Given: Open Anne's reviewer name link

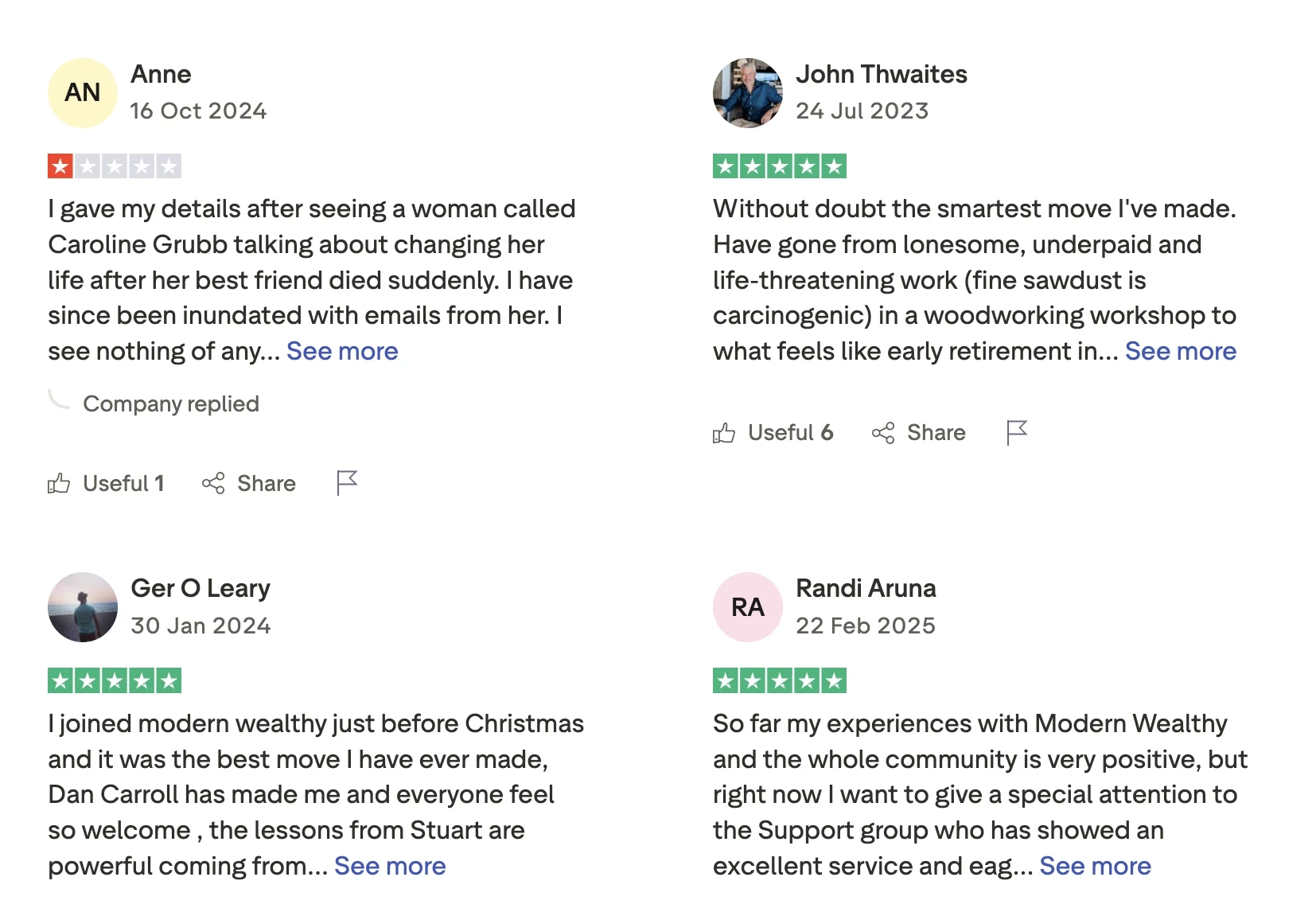Looking at the screenshot, I should (x=161, y=74).
